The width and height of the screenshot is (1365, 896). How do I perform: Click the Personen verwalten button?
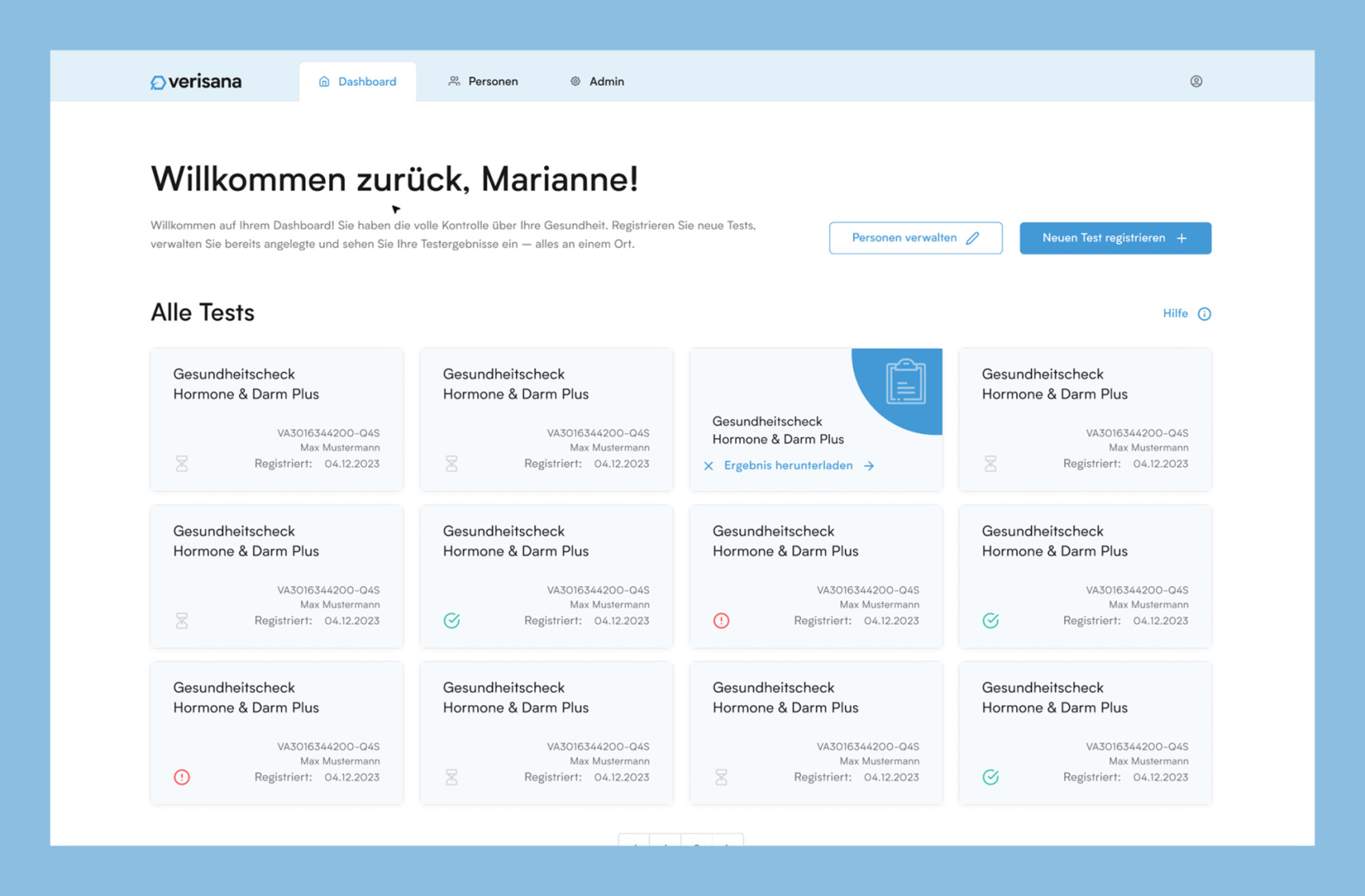(x=915, y=237)
